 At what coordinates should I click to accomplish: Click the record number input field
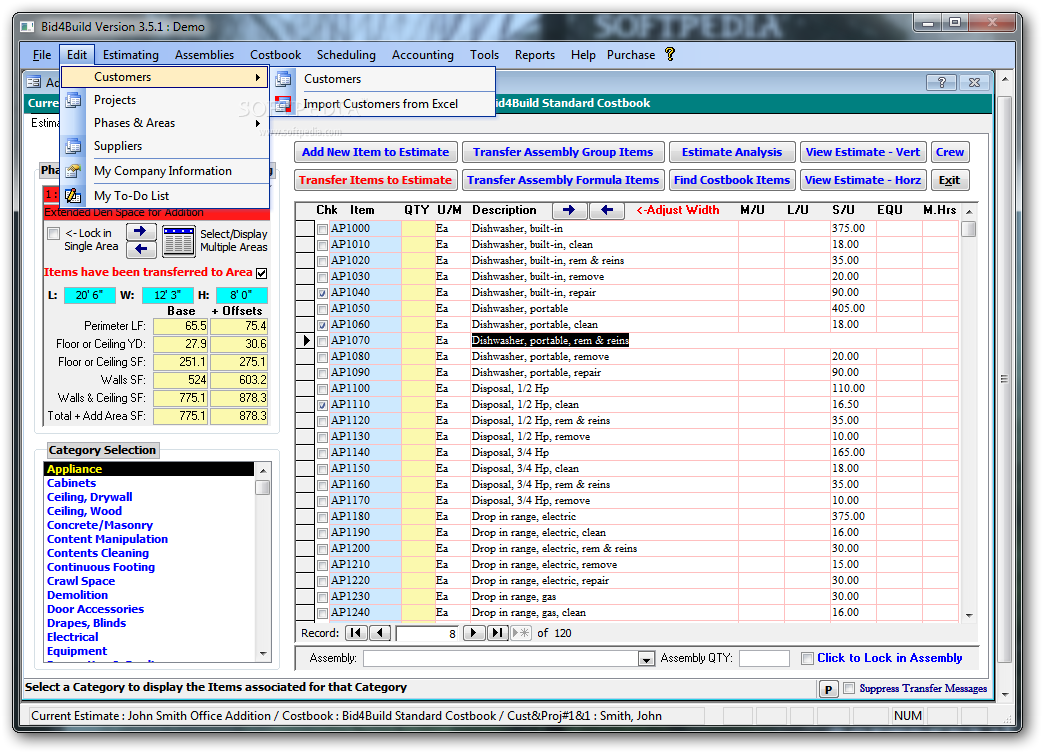[428, 633]
